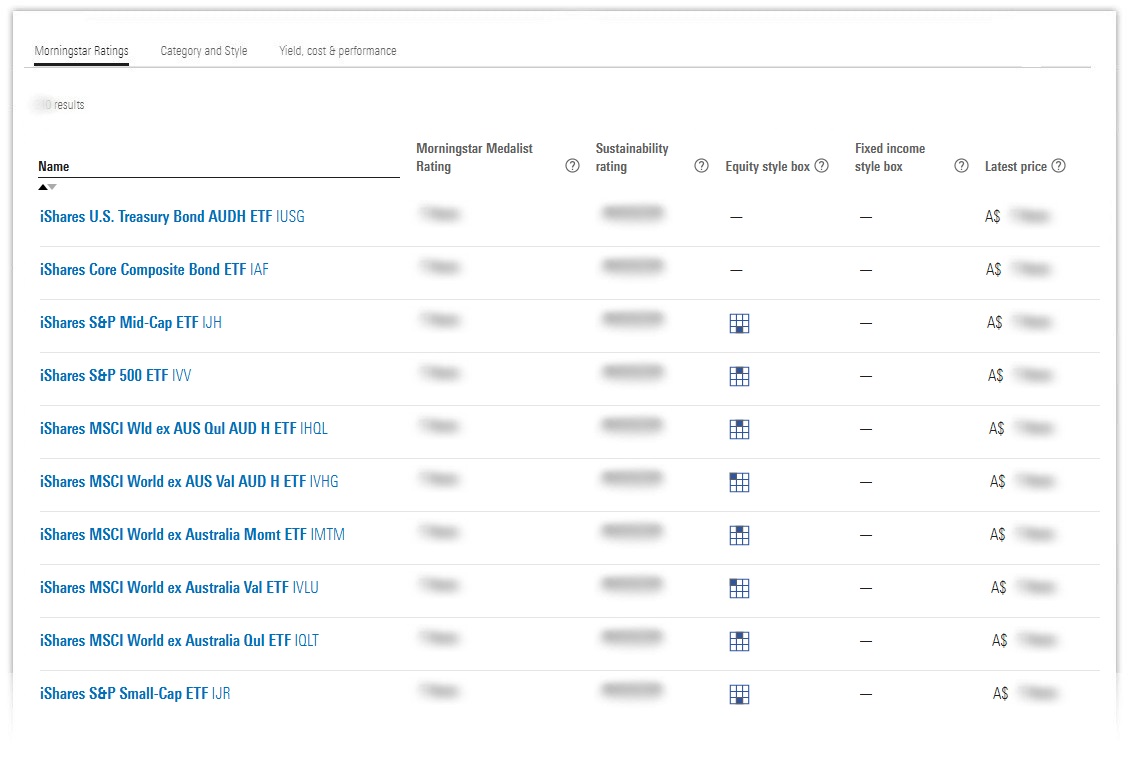Open iShares Core Composite Bond ETF link

pos(154,270)
